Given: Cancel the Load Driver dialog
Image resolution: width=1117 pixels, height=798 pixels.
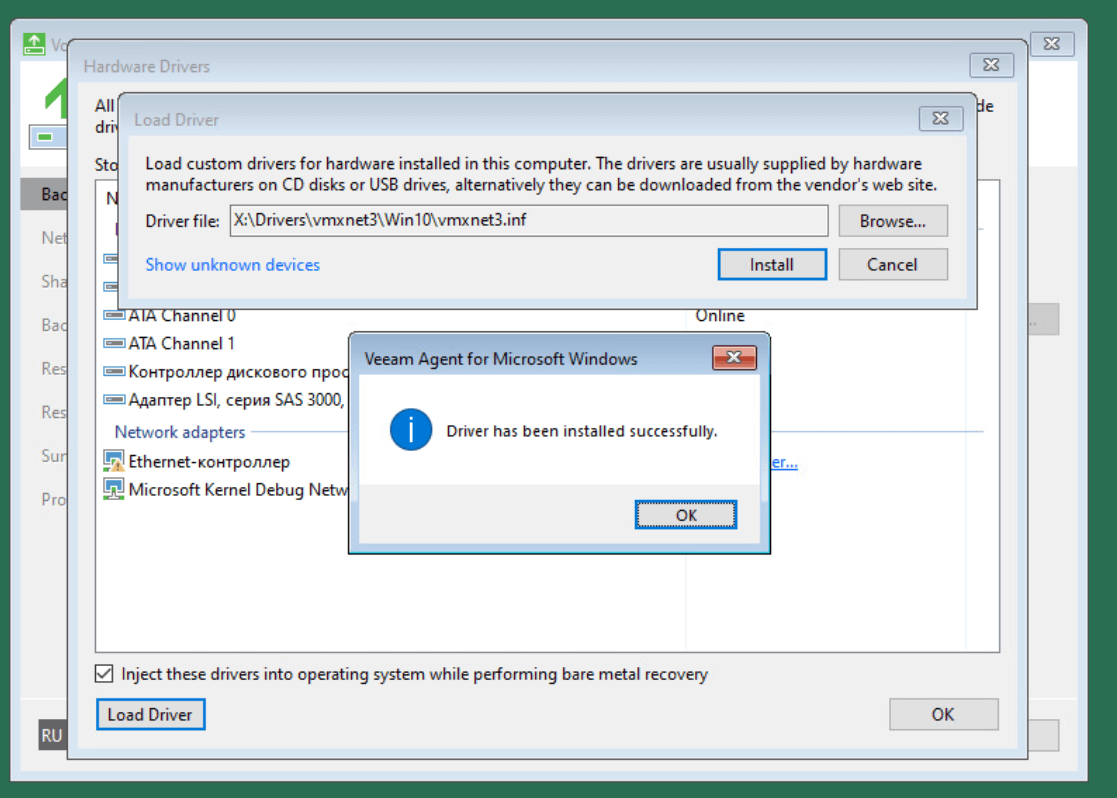Looking at the screenshot, I should click(892, 265).
